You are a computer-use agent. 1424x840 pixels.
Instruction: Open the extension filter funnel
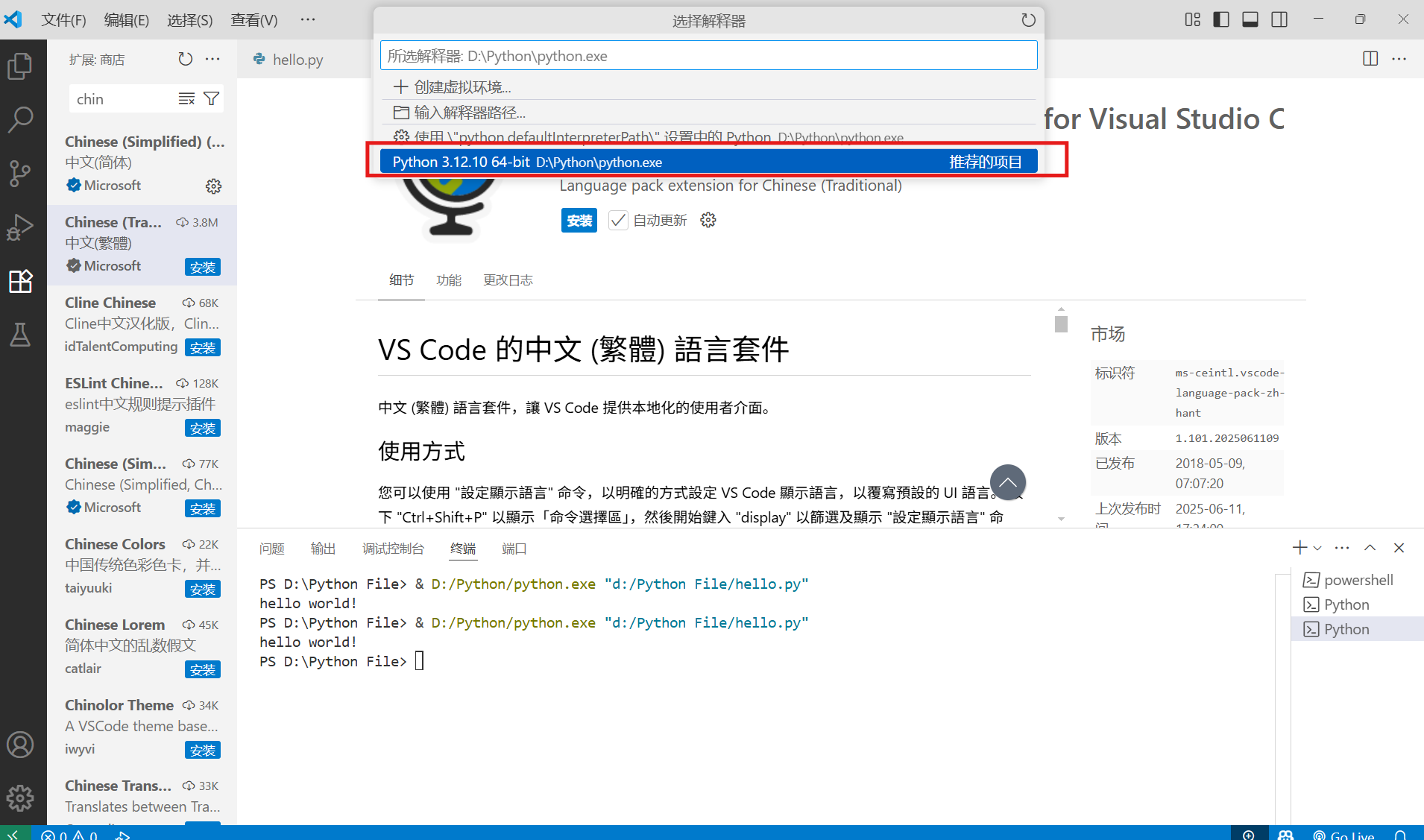(212, 99)
